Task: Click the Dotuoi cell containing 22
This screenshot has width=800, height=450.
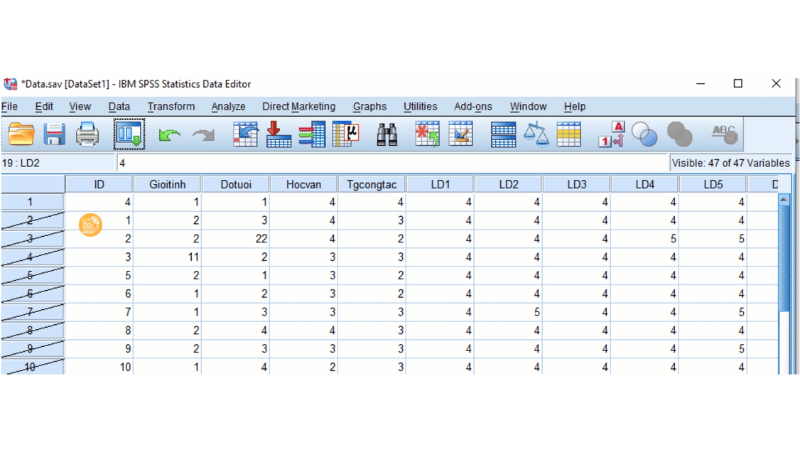Action: [236, 237]
